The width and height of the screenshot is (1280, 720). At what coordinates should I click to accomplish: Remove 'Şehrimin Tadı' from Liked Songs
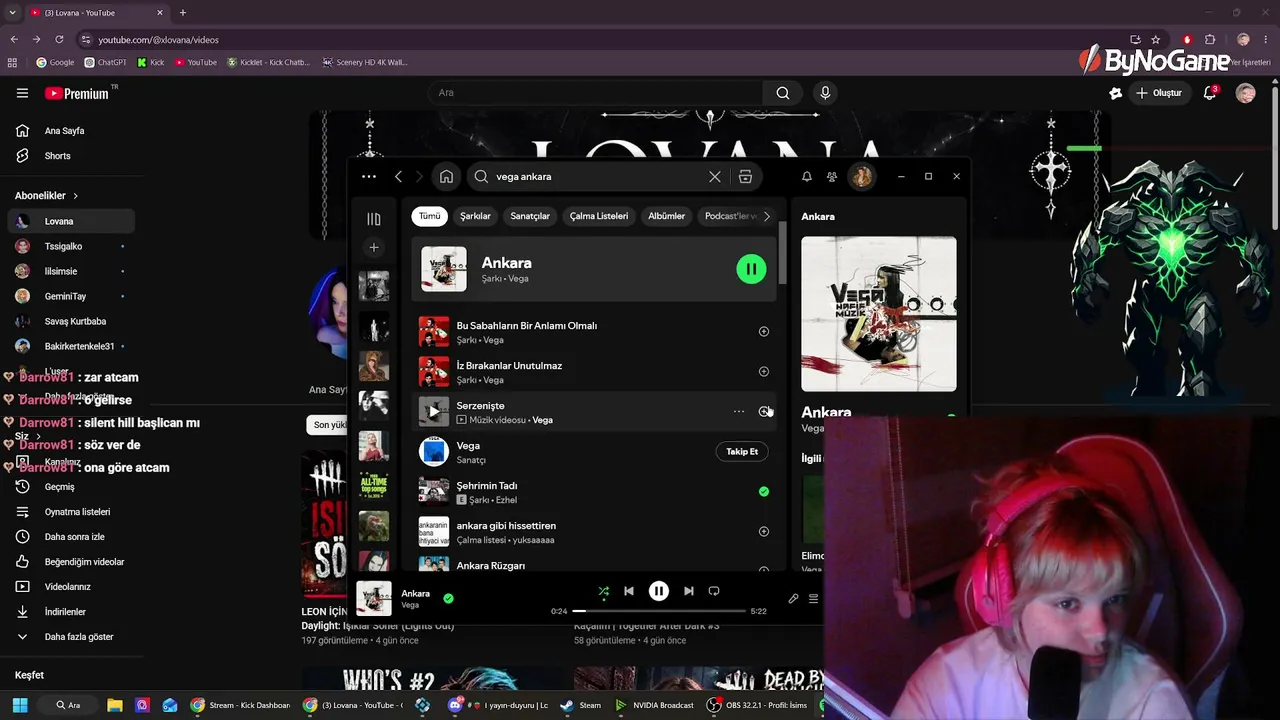(764, 491)
